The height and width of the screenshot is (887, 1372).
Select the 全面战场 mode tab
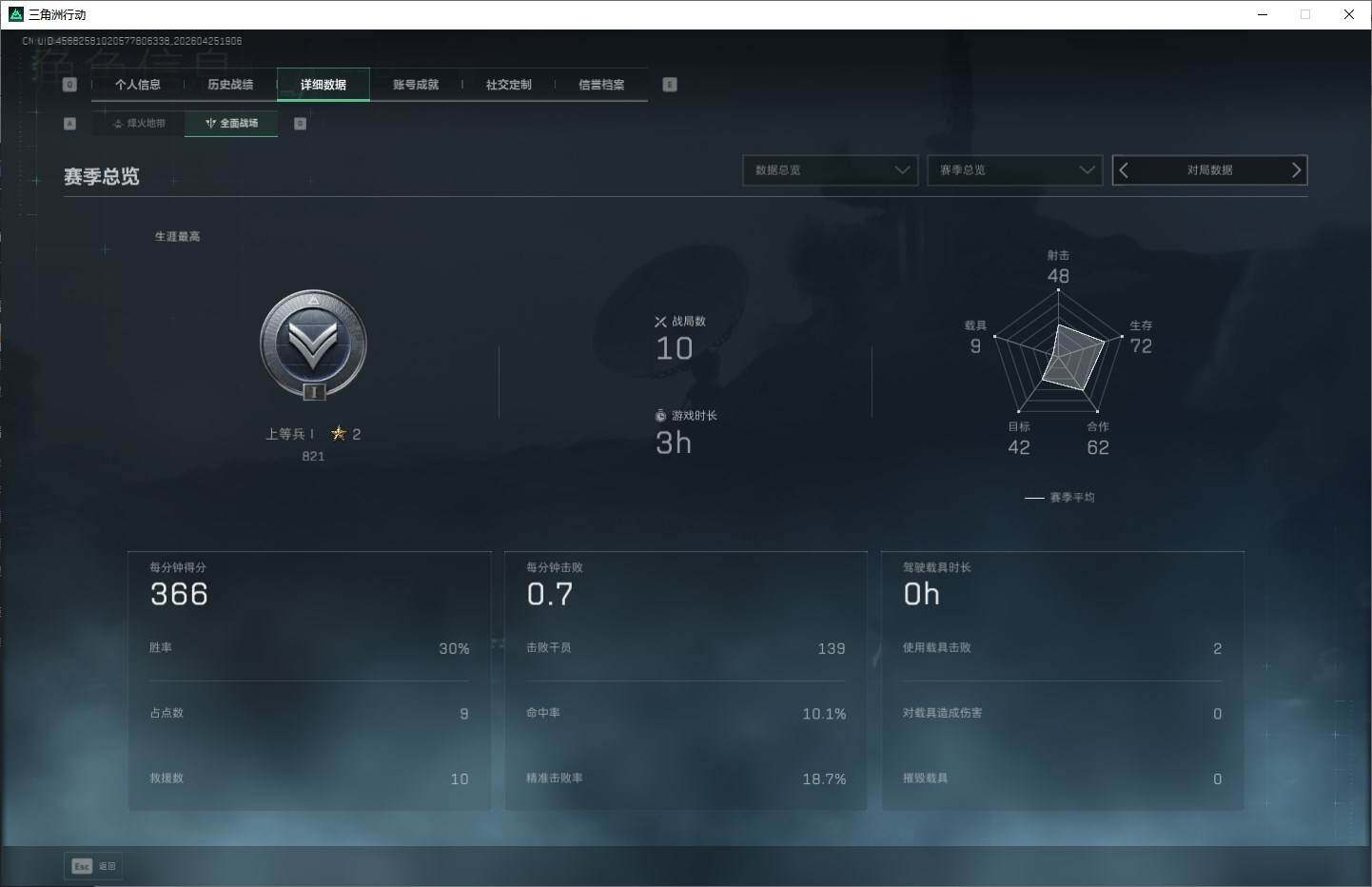click(x=231, y=124)
